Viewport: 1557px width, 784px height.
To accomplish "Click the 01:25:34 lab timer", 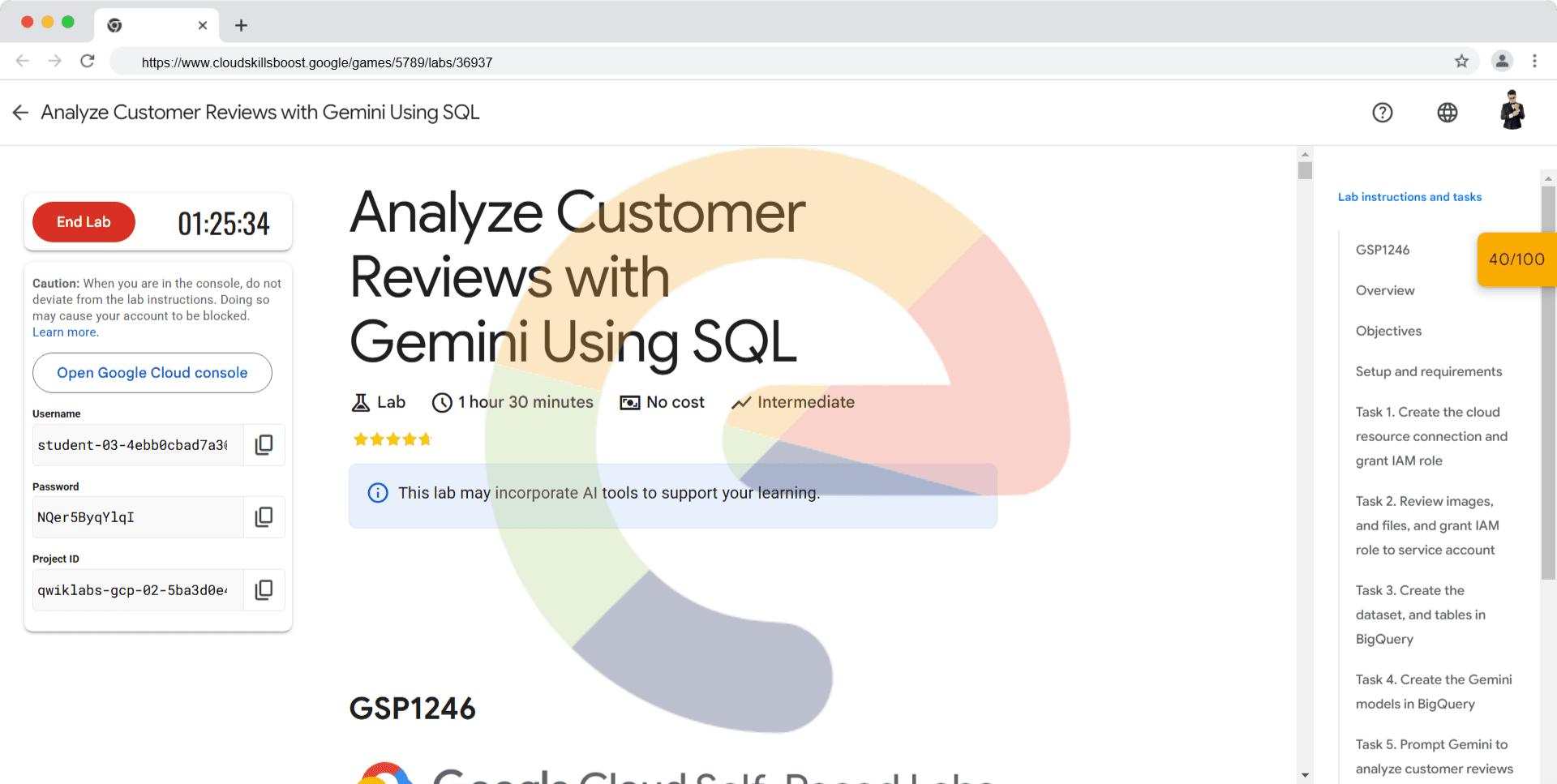I will (224, 223).
